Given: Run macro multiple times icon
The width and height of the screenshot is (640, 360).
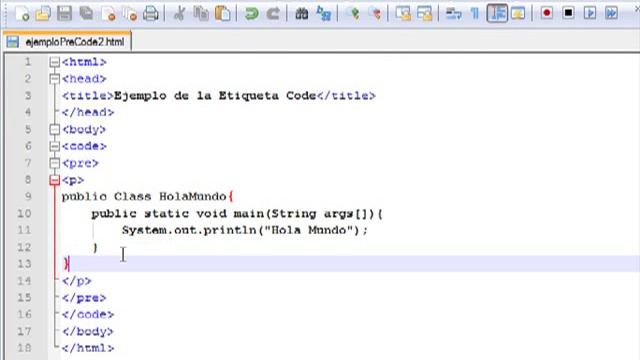Looking at the screenshot, I should [x=611, y=13].
